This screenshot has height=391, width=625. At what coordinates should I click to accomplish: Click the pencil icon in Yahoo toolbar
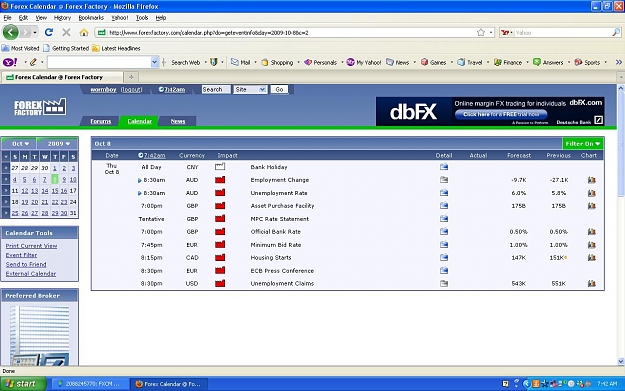pos(33,62)
